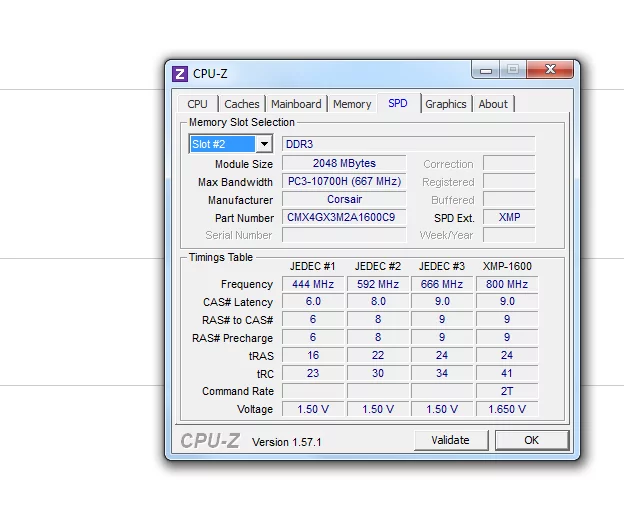Open the Mainboard tab
The image size is (624, 509).
pyautogui.click(x=296, y=104)
